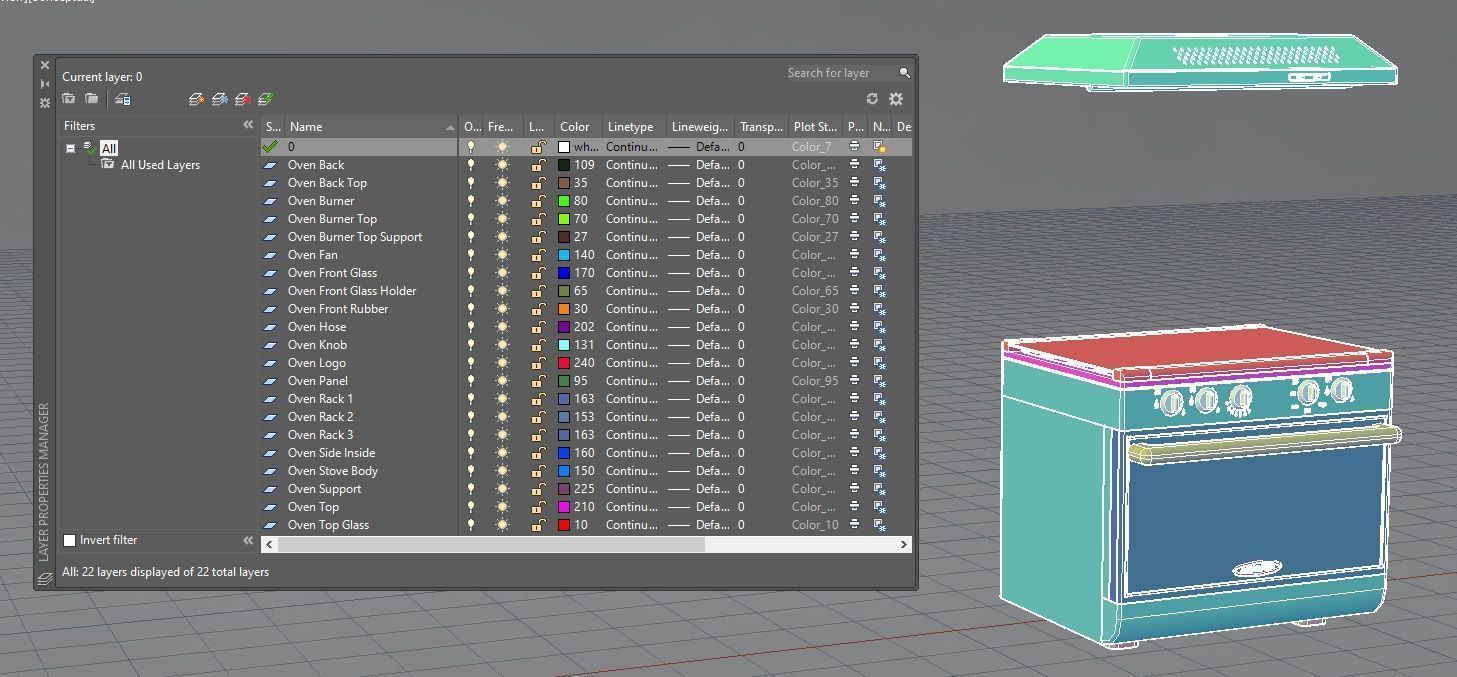
Task: Click the Oven Top Glass color swatch
Action: click(564, 525)
